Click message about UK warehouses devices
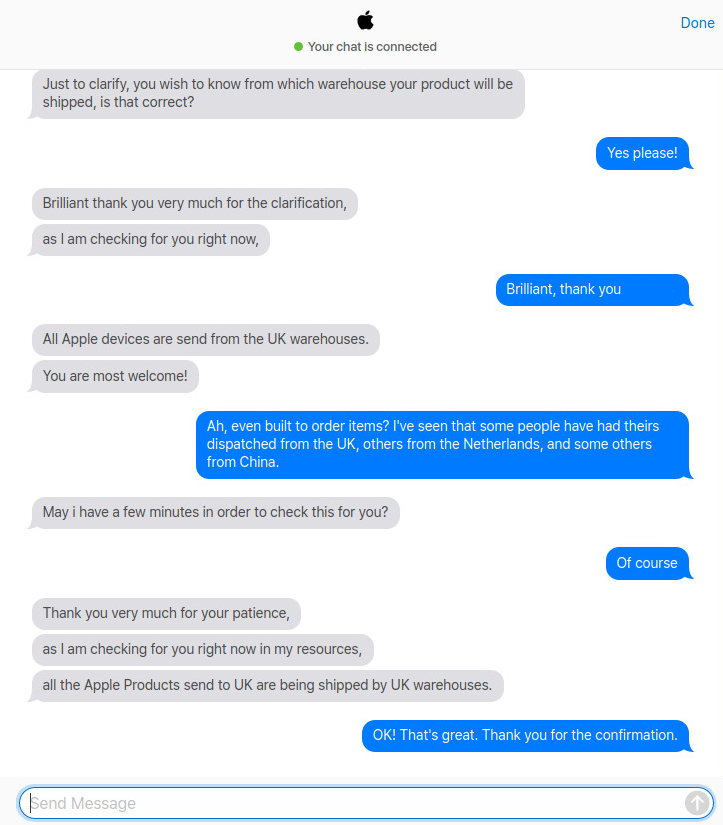 206,339
